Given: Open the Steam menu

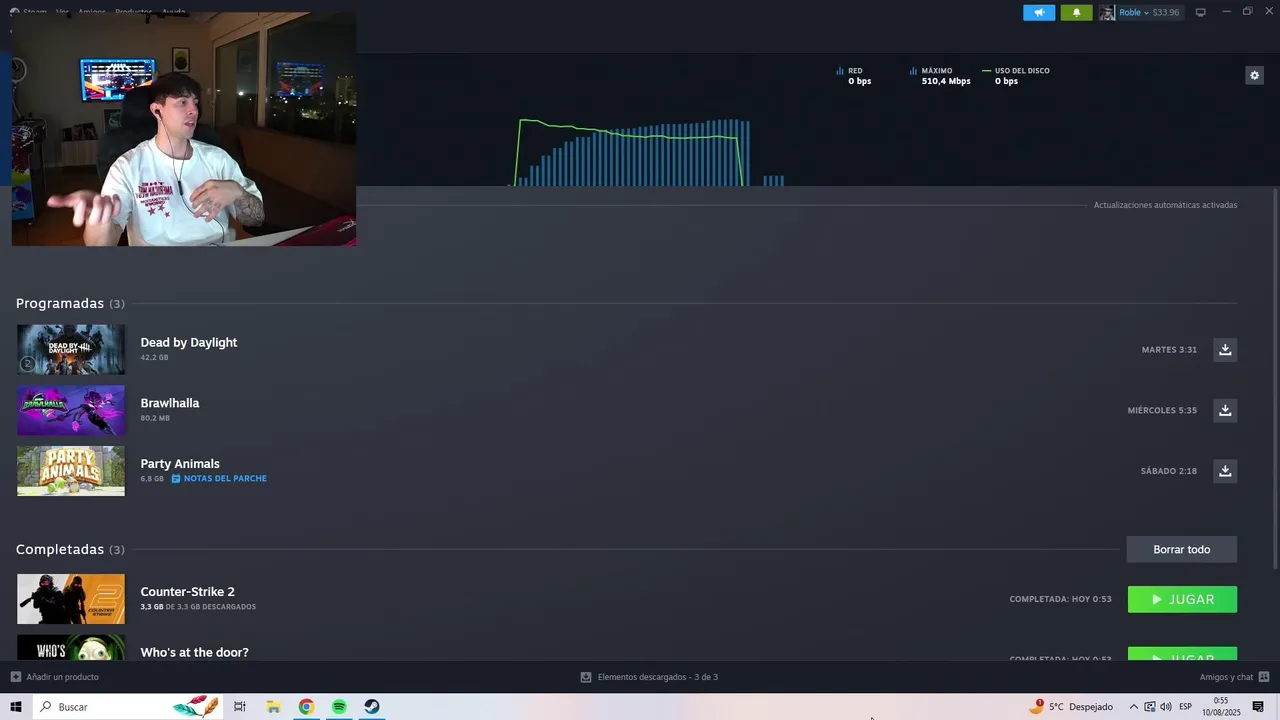Looking at the screenshot, I should click(34, 12).
